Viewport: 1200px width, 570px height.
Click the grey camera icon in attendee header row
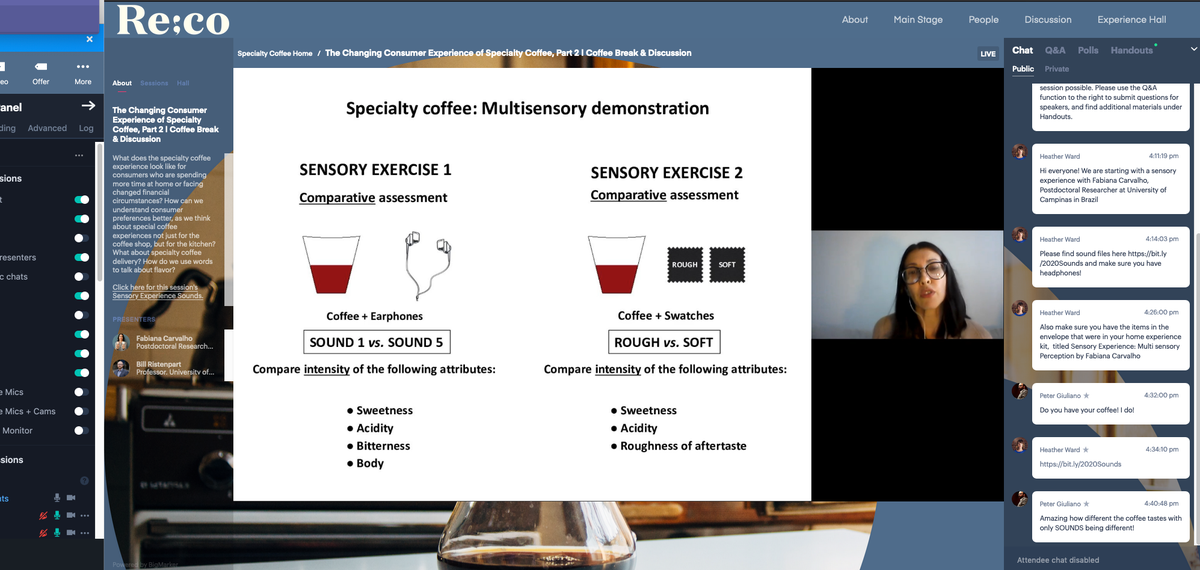pos(72,498)
